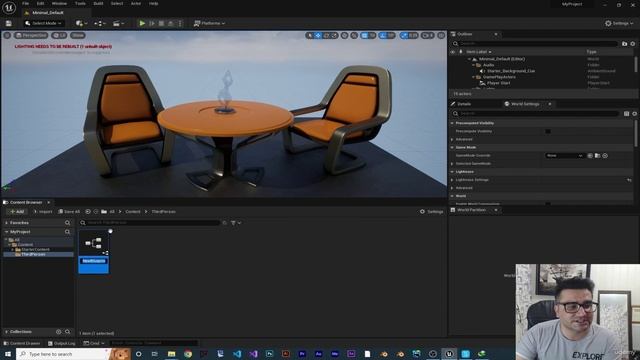Toggle surface snapping icon in viewport
Screen dimensions: 640x360
[x=354, y=36]
